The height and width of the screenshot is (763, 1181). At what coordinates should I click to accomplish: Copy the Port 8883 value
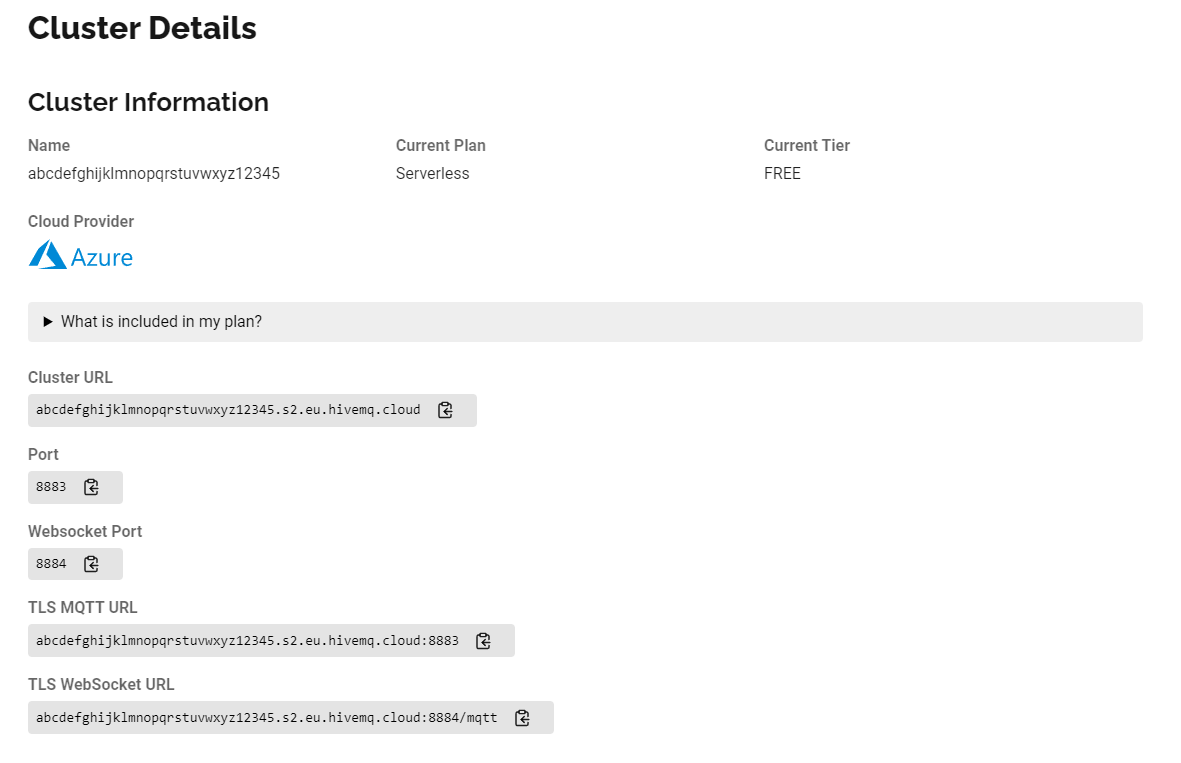click(x=91, y=487)
